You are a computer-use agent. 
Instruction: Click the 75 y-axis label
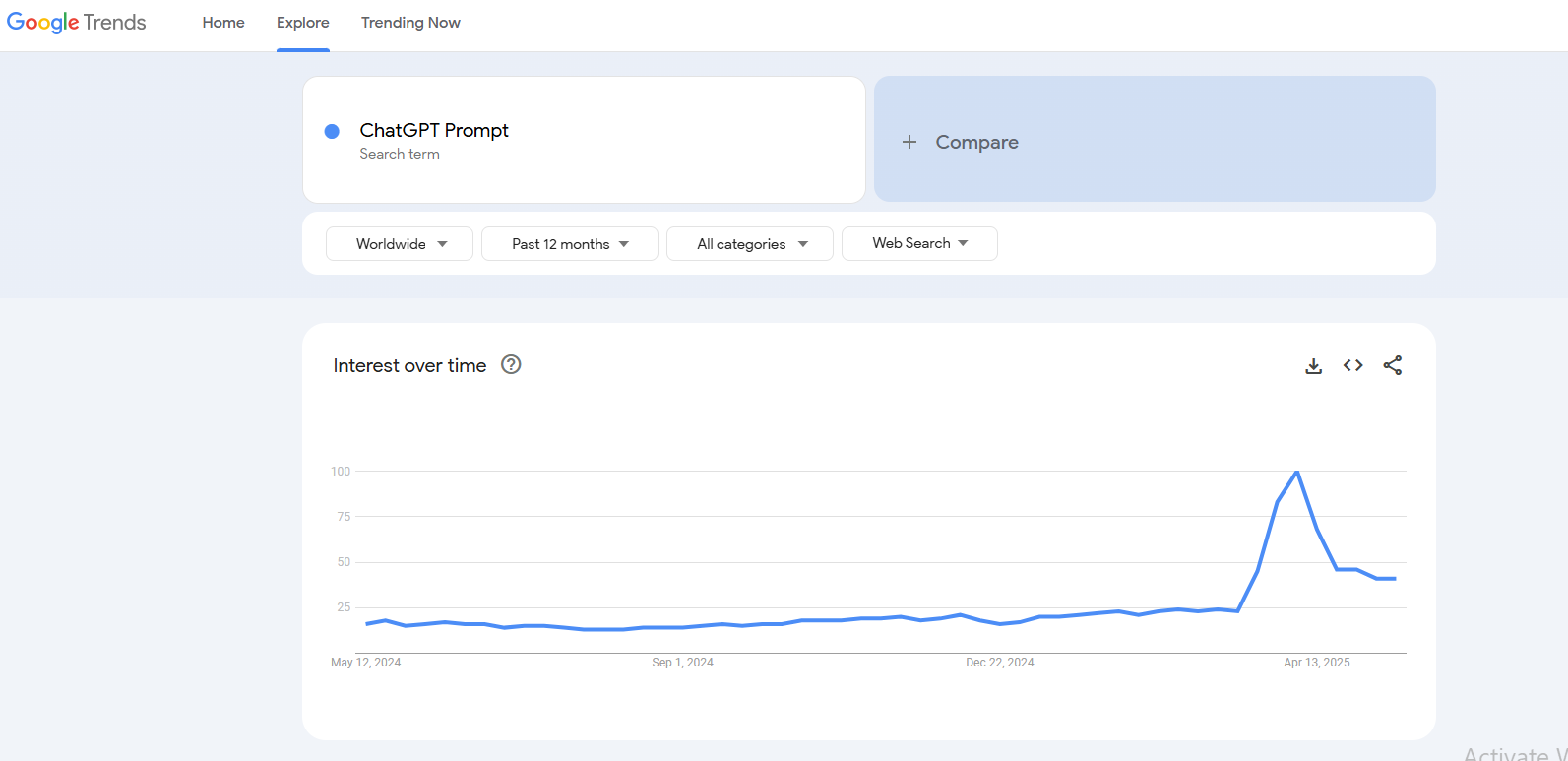[344, 517]
